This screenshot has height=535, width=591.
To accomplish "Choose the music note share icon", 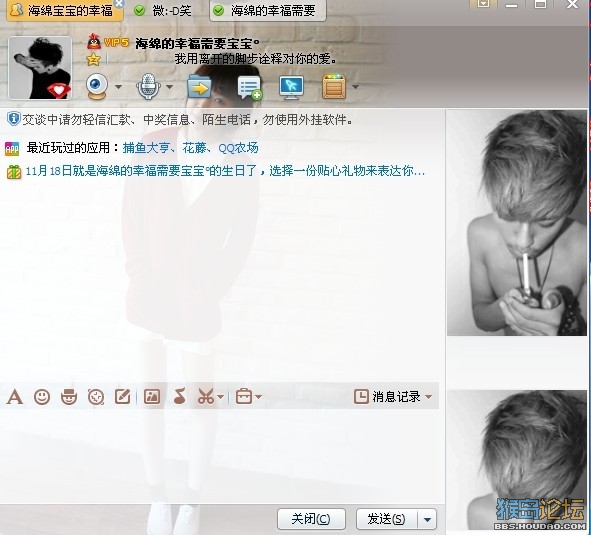I will (179, 397).
